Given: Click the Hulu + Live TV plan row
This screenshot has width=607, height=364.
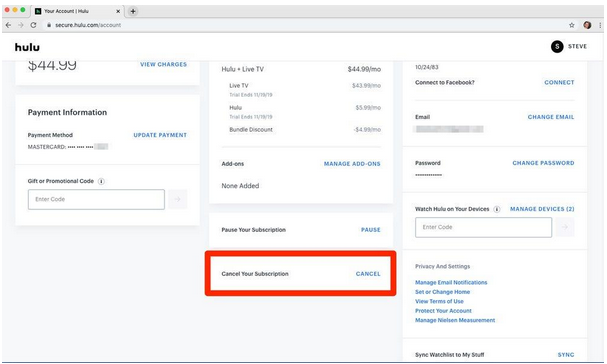Looking at the screenshot, I should pyautogui.click(x=301, y=69).
